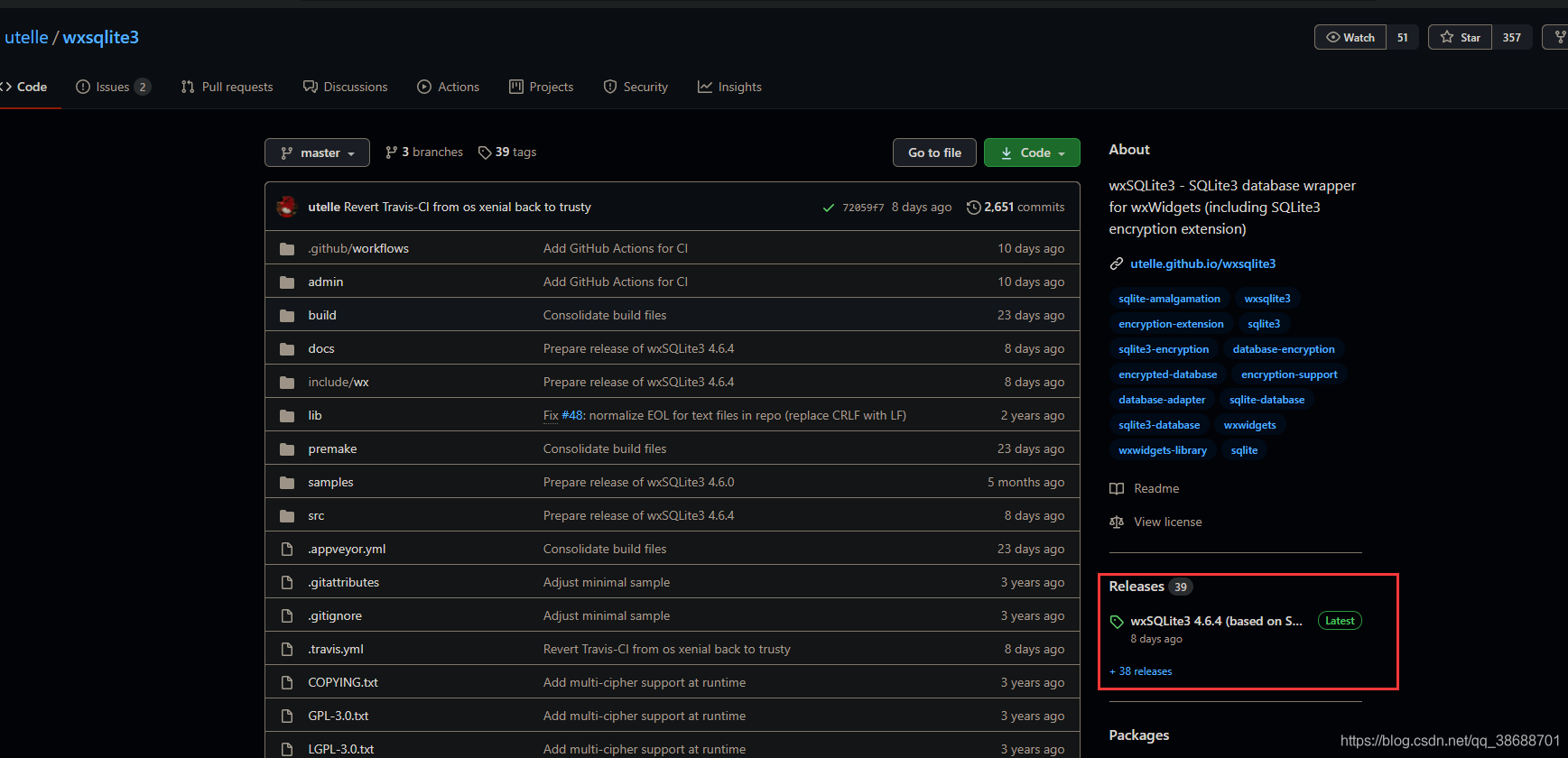Image resolution: width=1568 pixels, height=758 pixels.
Task: Open the GPL-3.0.txt file
Action: tap(339, 716)
